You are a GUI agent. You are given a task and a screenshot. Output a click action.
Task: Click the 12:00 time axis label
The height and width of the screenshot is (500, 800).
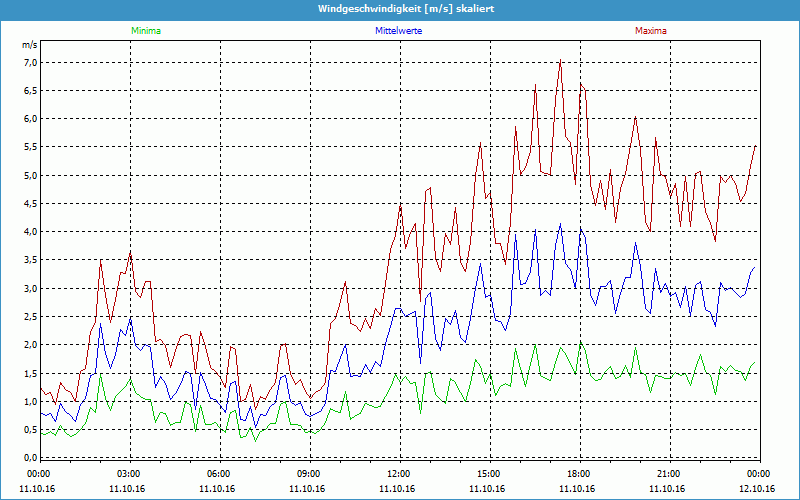(x=397, y=474)
